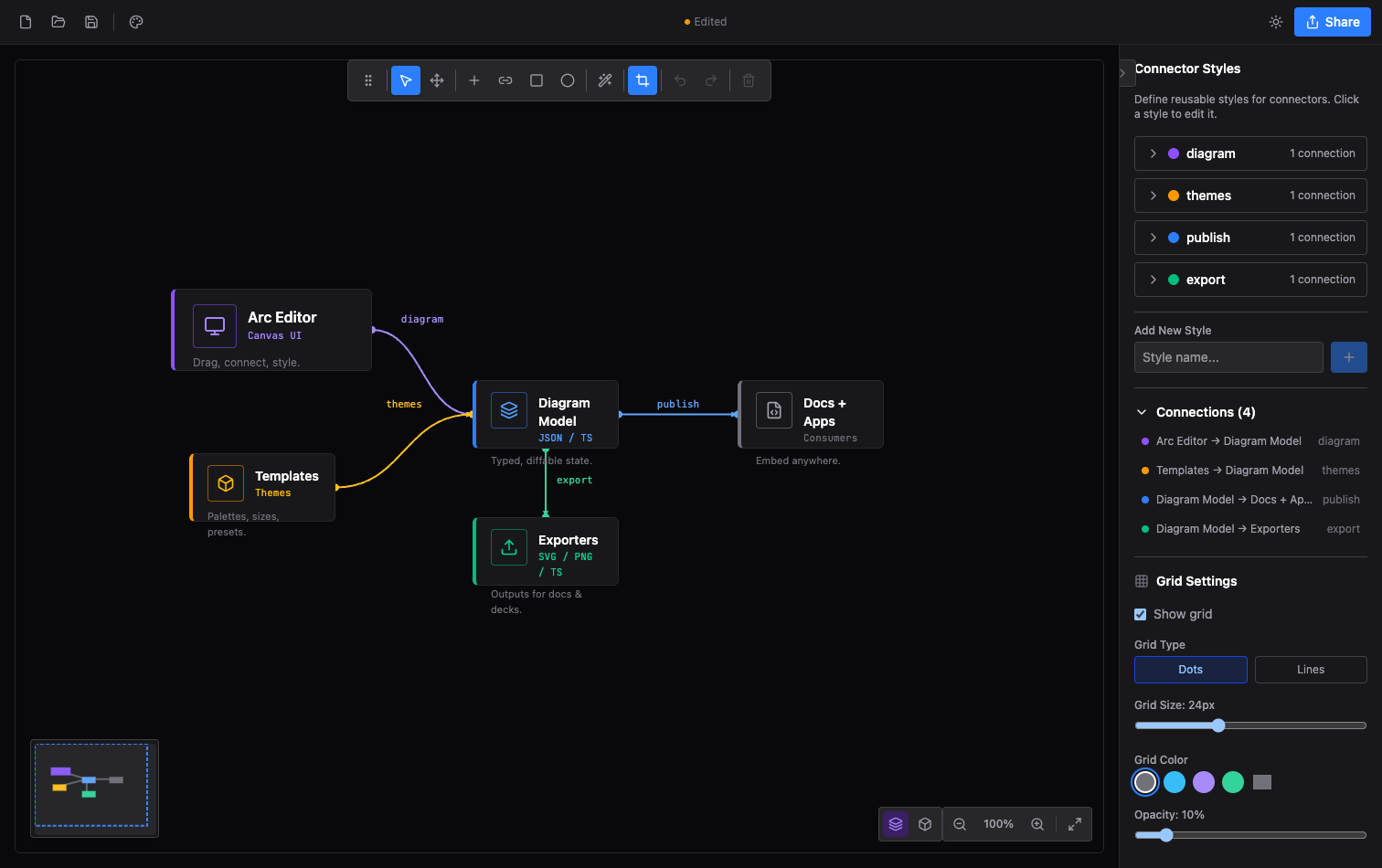Pick the gray grid color swatch
This screenshot has width=1382, height=868.
(1145, 782)
